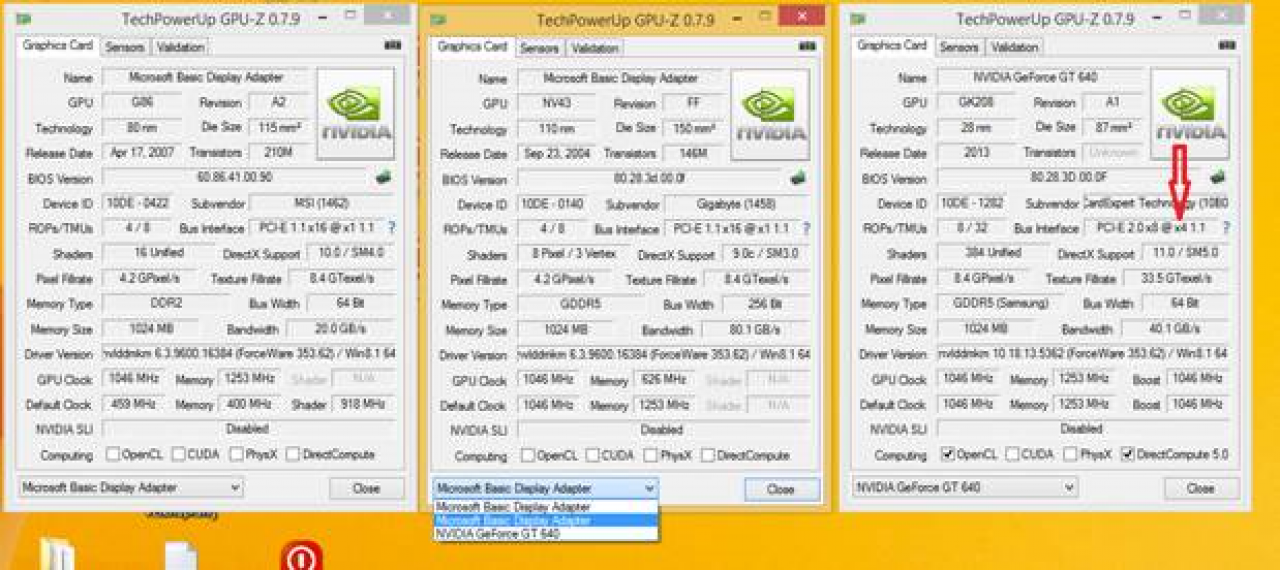
Task: Uncheck DirectCompute 5.0 in GT 640 window
Action: coord(1128,454)
